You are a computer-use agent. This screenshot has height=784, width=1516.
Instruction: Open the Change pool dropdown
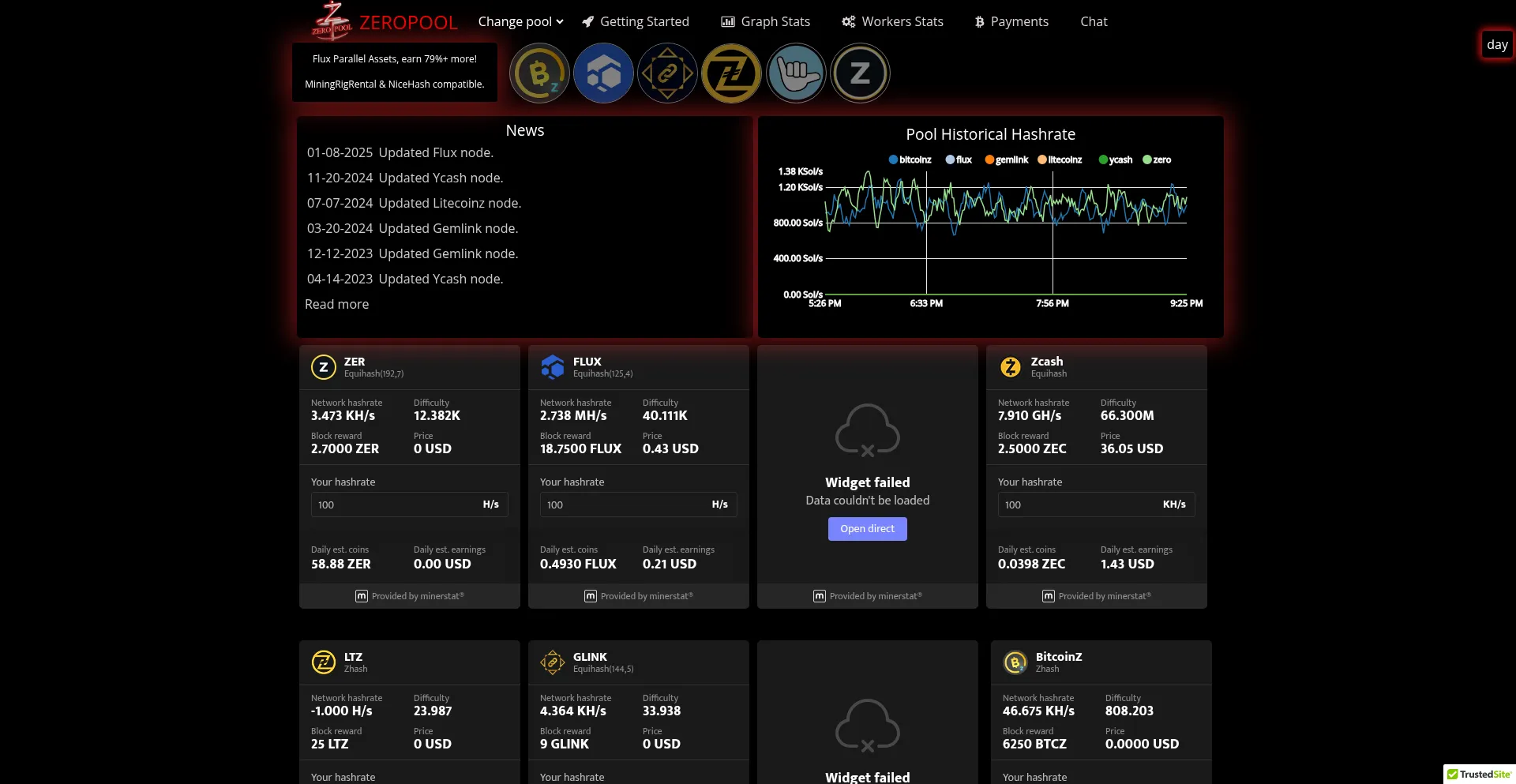[520, 21]
